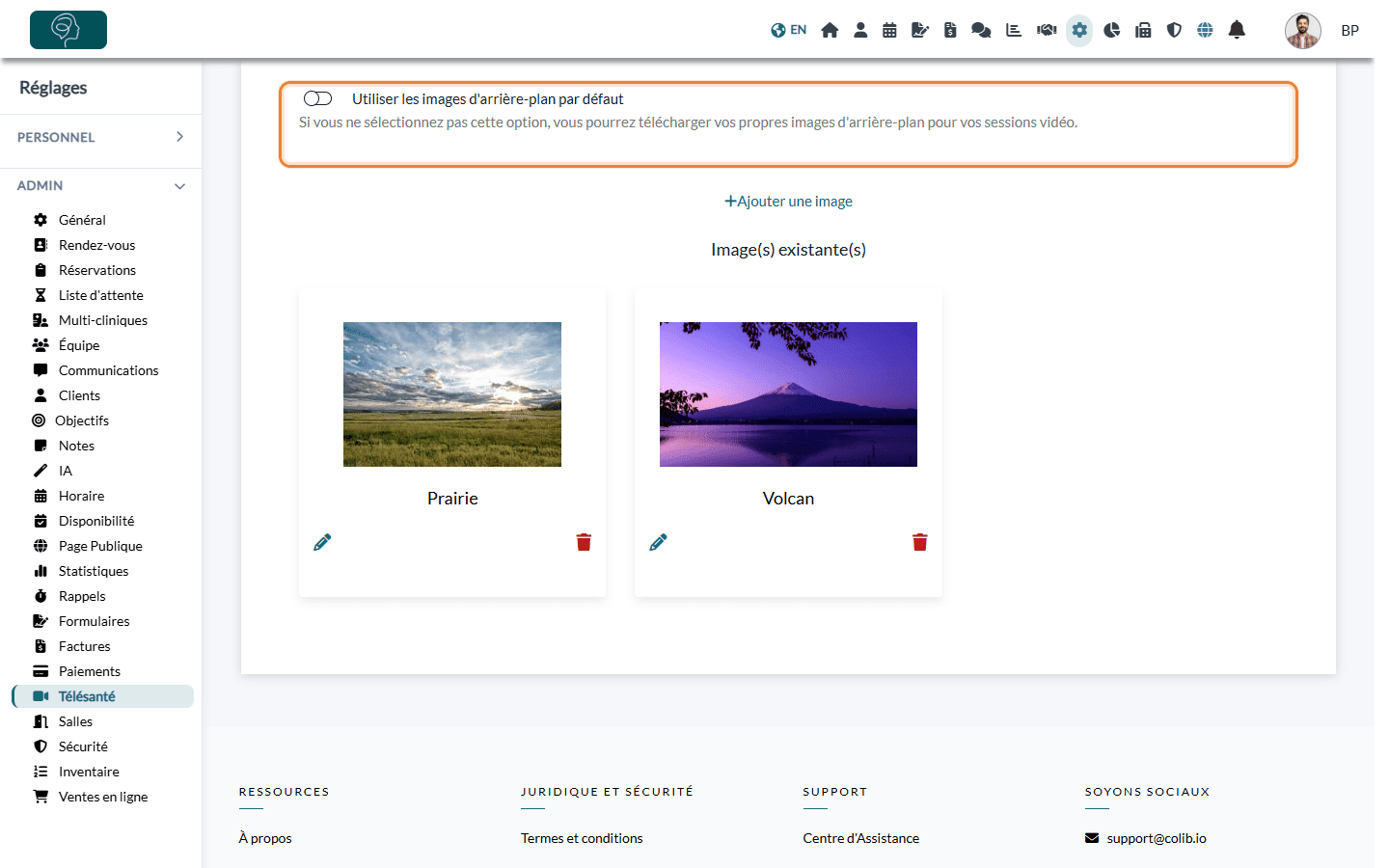Open Rendez-vous in admin menu
Screen dimensions: 1389x868
coord(96,245)
